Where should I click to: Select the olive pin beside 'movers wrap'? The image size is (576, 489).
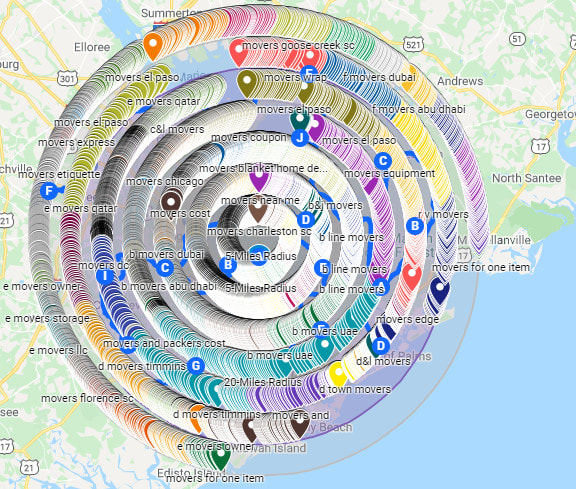247,83
